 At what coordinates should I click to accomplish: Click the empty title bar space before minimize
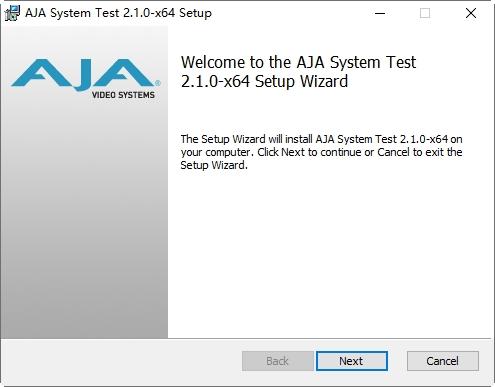(290, 13)
